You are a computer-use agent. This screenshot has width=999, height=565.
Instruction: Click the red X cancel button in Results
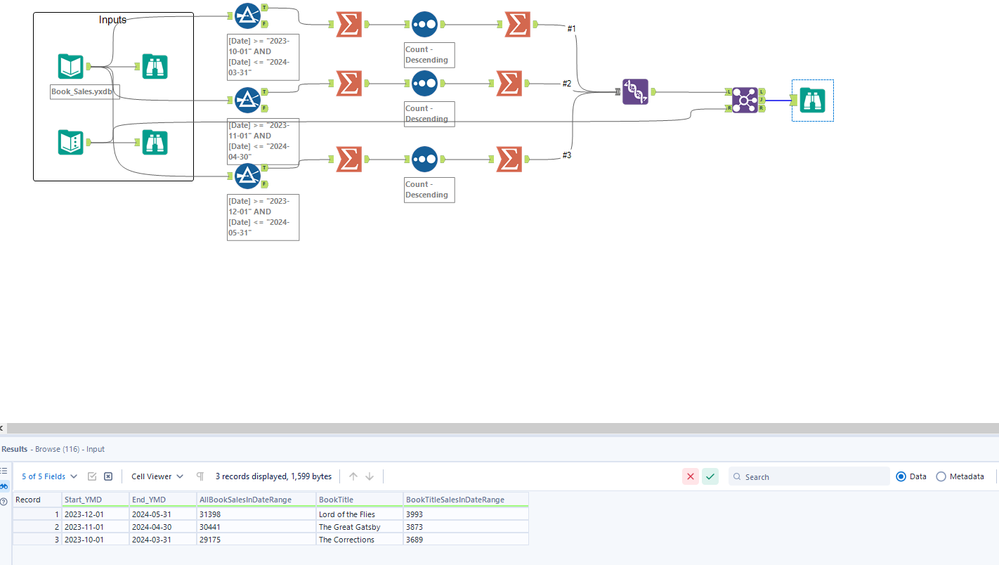[x=690, y=476]
